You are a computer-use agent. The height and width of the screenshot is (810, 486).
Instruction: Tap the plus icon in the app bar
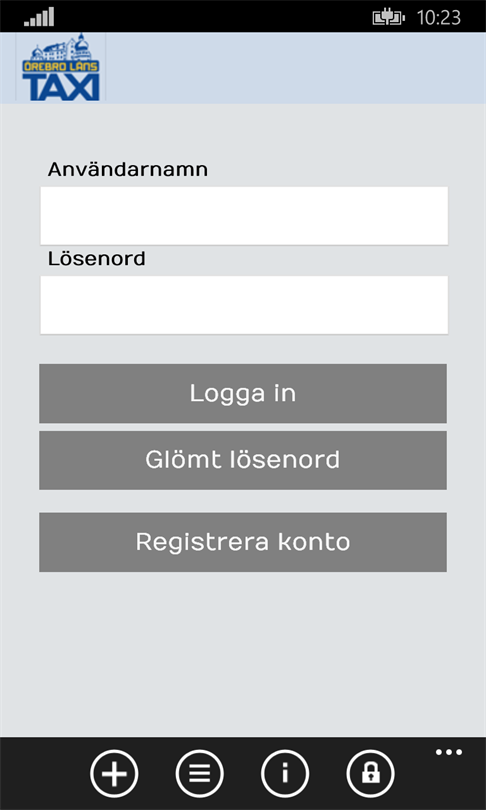114,773
